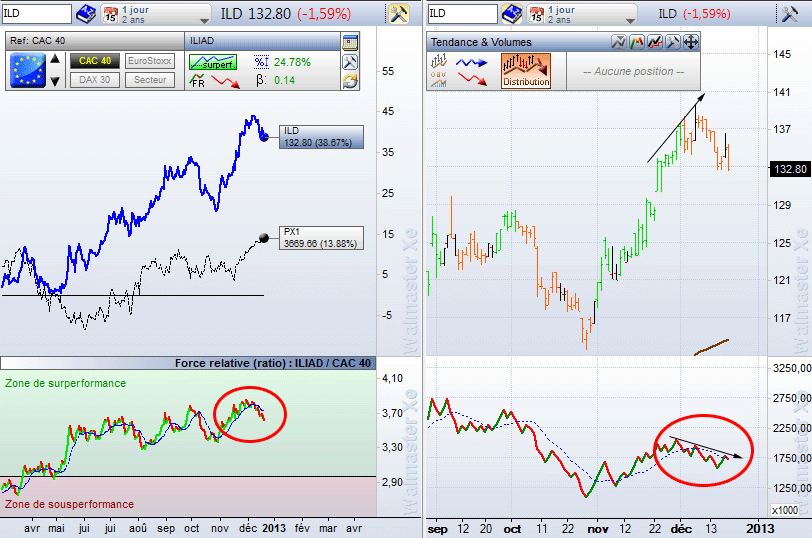Click right header quote ILD (-1,59%)
This screenshot has height=538, width=812.
[x=694, y=14]
